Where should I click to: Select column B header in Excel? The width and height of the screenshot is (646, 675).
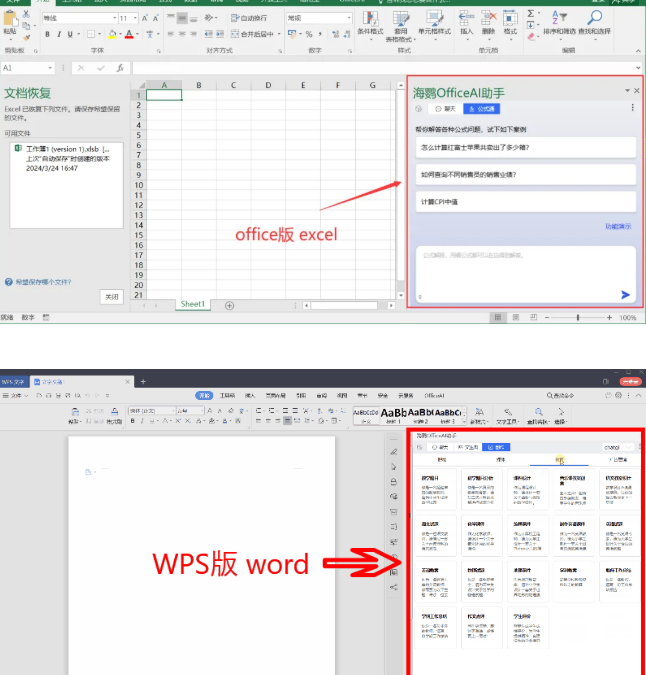click(x=199, y=85)
